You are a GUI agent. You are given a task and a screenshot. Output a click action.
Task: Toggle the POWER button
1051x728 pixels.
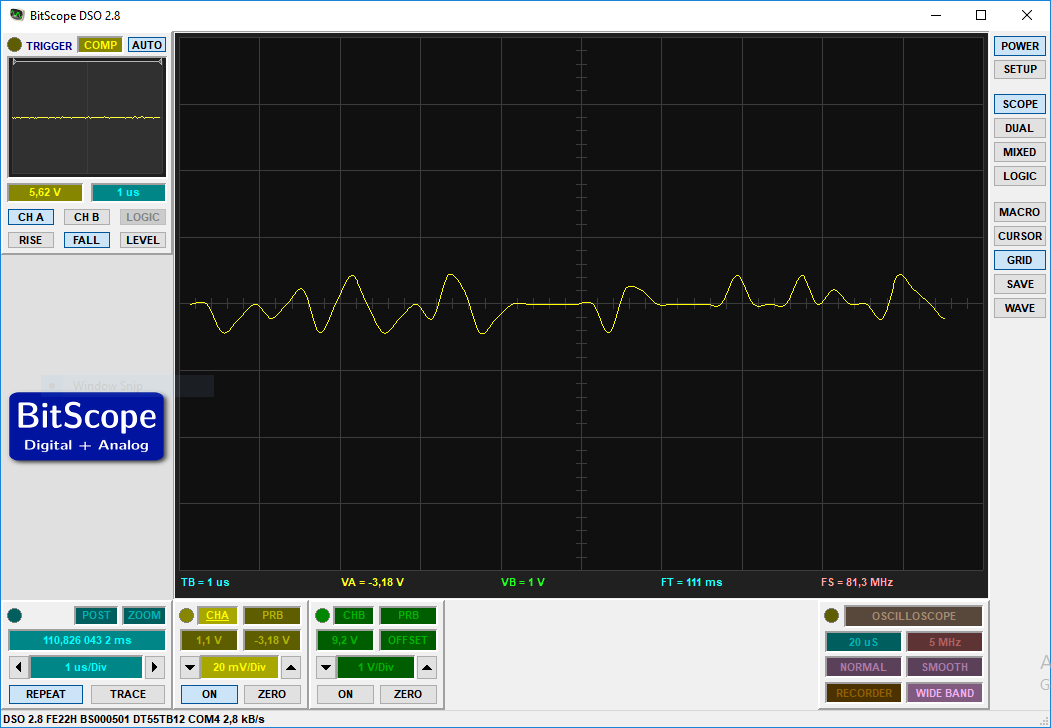1019,46
